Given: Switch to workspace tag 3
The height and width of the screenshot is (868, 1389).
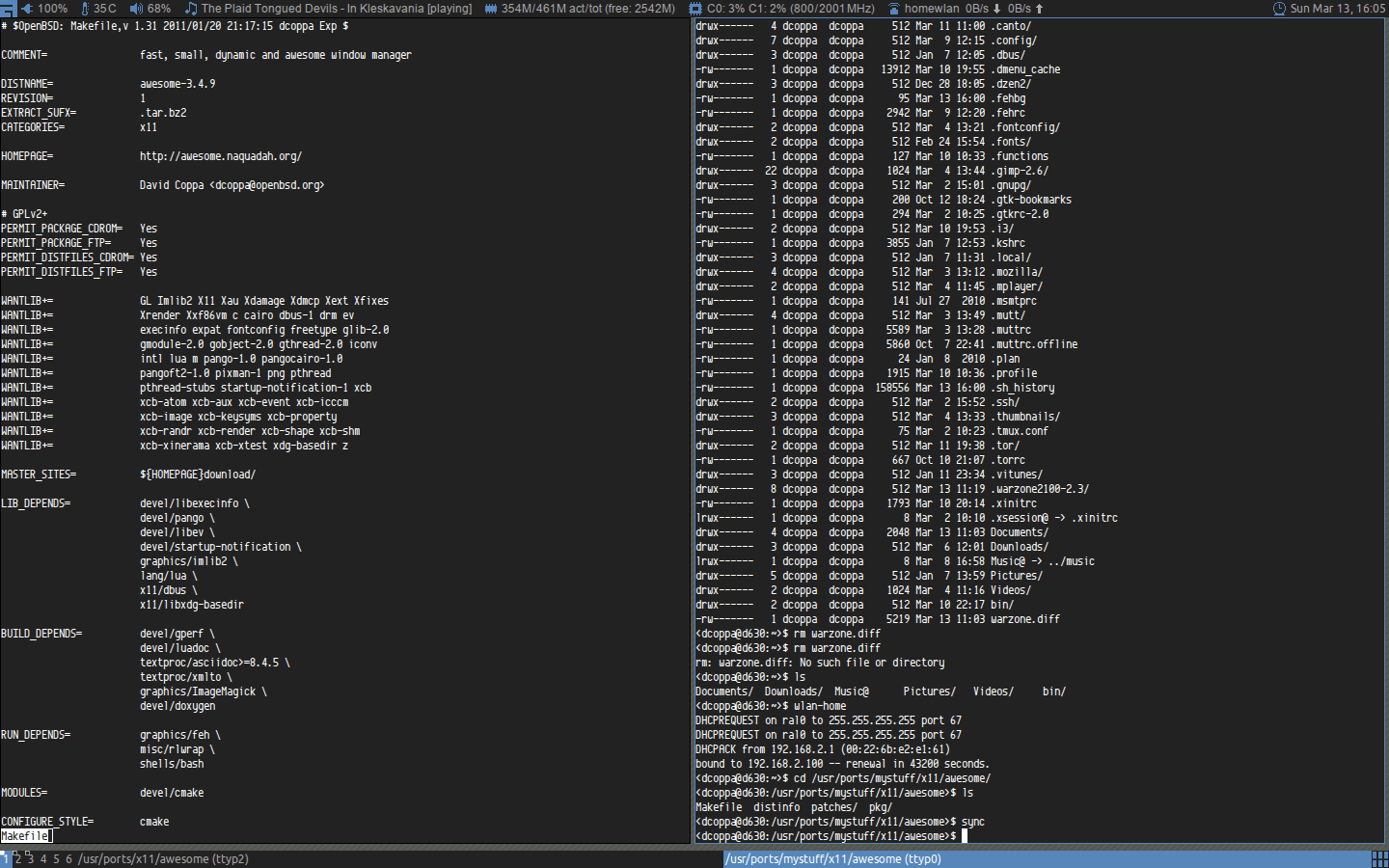Looking at the screenshot, I should point(30,858).
